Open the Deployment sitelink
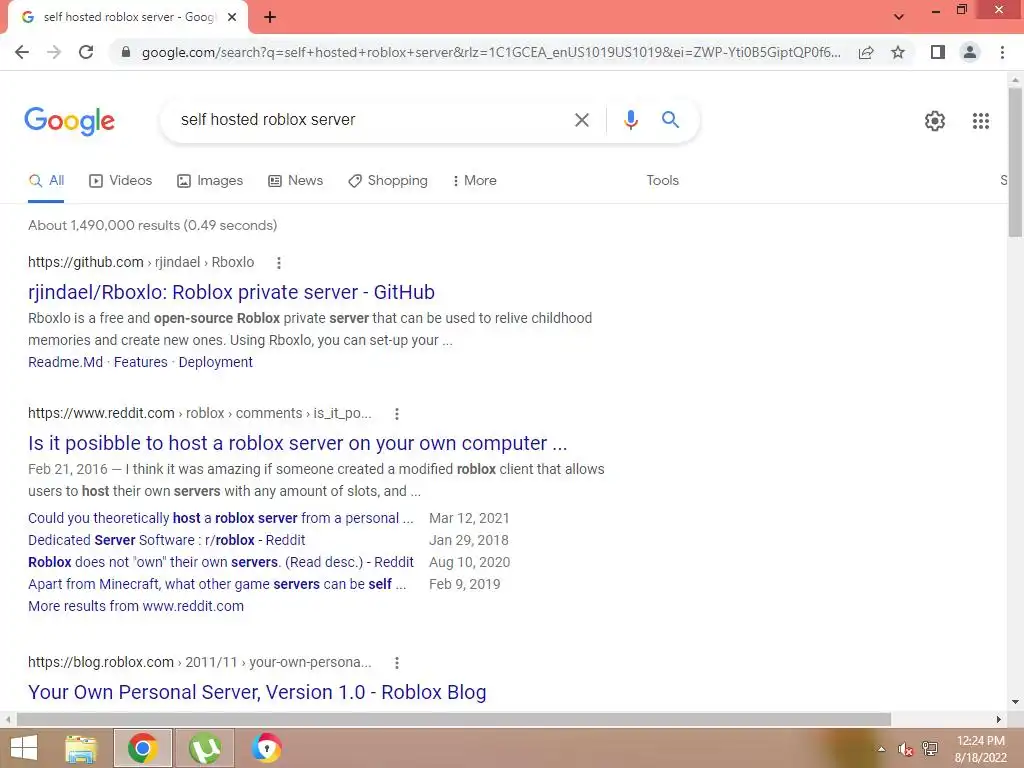 click(216, 362)
